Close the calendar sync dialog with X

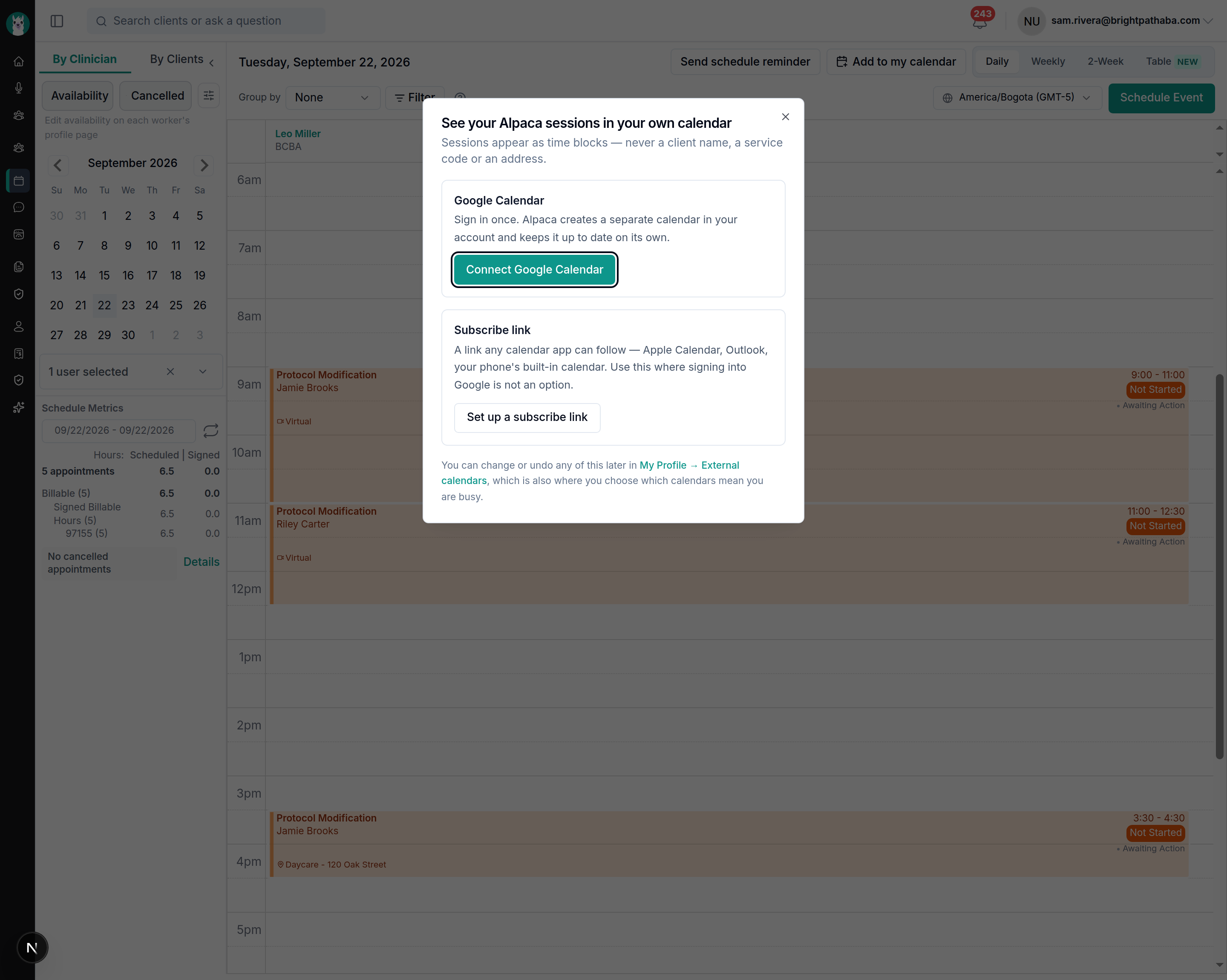[785, 117]
